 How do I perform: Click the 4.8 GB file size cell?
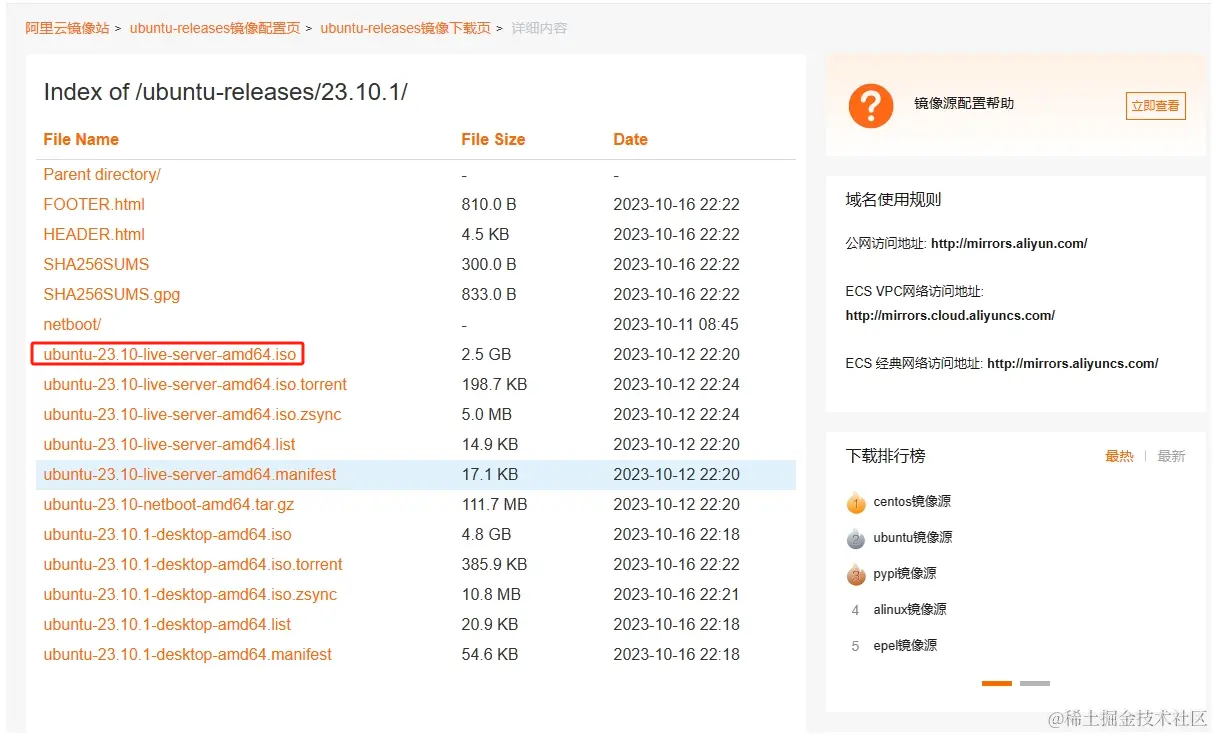(x=486, y=534)
